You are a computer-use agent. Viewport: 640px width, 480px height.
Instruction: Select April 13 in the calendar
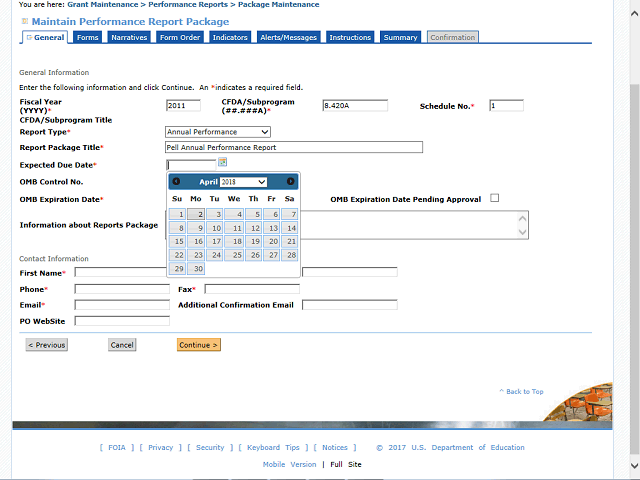[271, 228]
